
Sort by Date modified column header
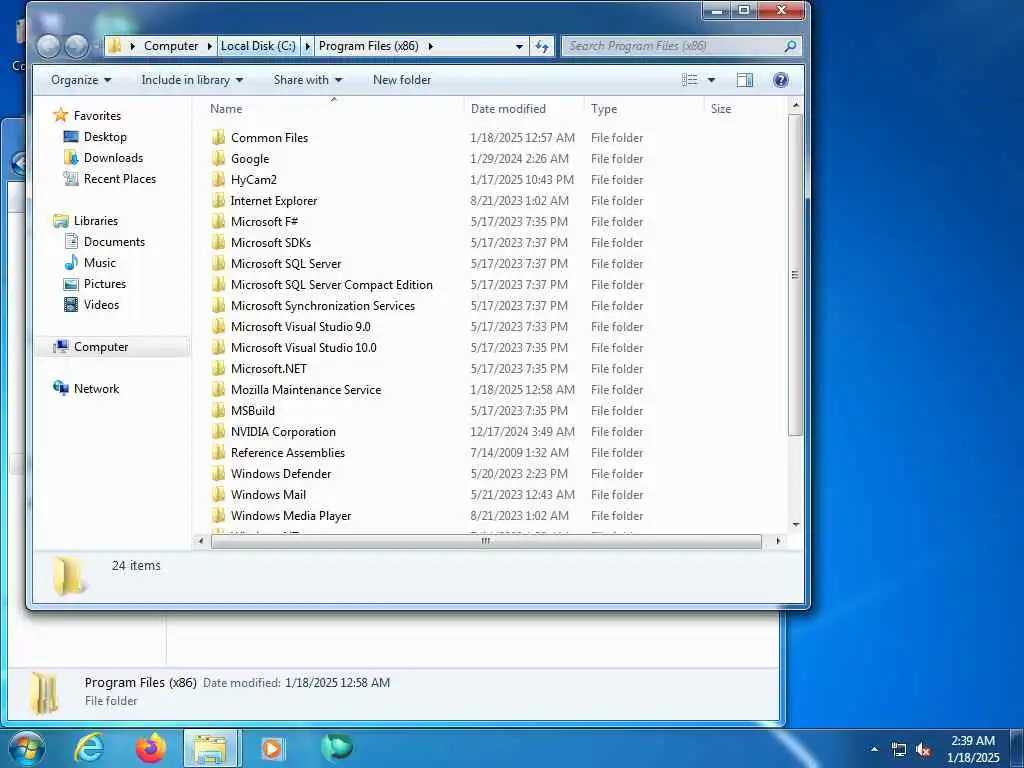point(524,108)
